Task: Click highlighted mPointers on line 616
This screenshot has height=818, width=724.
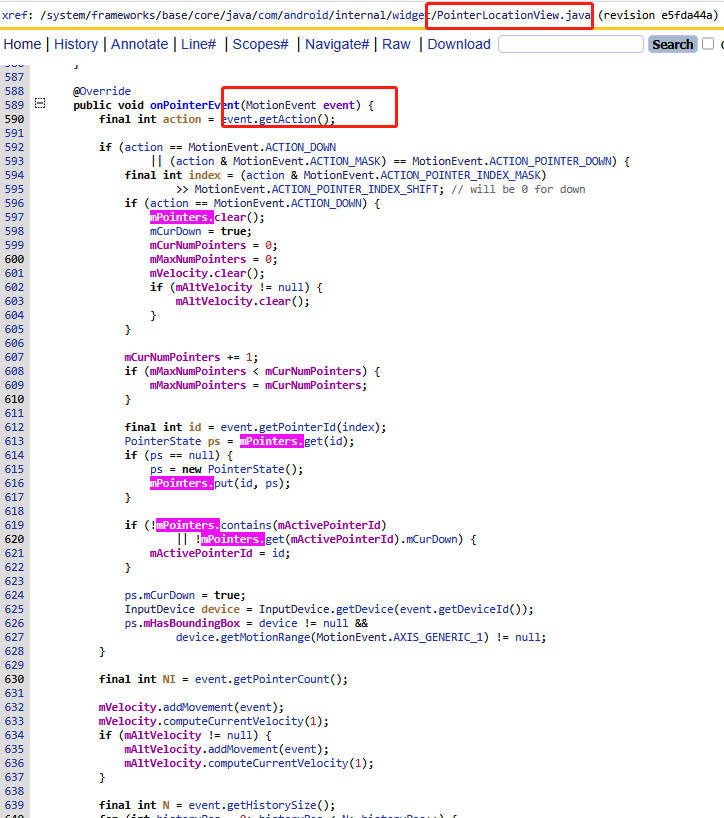Action: [182, 484]
